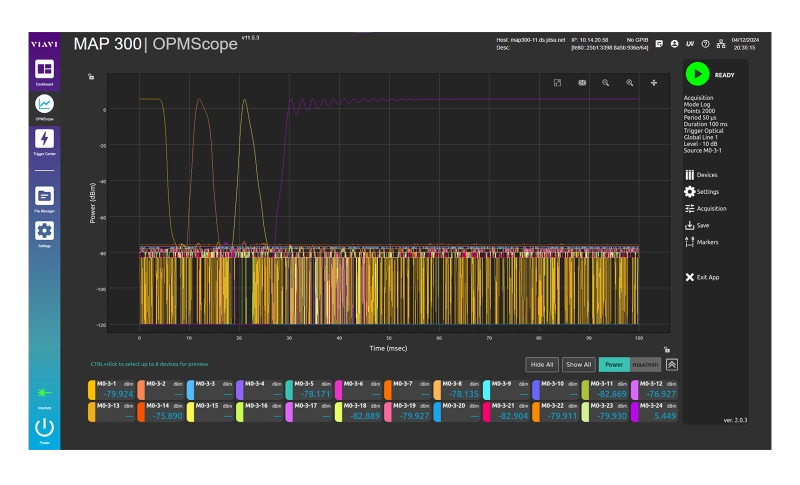Click the Hide All button
800x485 pixels.
(x=541, y=365)
